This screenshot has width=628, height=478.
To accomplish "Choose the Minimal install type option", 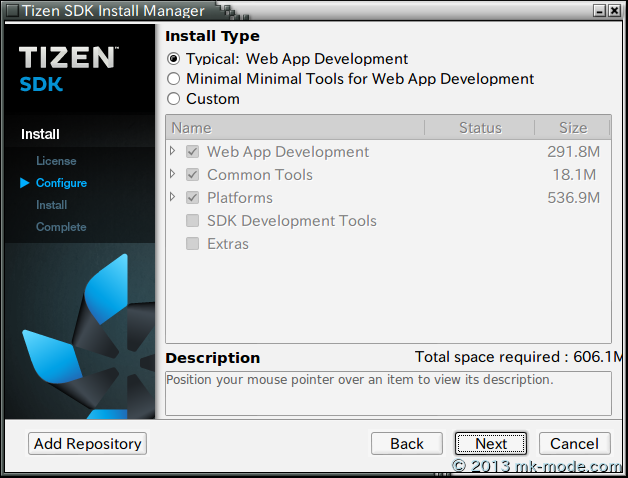I will 174,79.
